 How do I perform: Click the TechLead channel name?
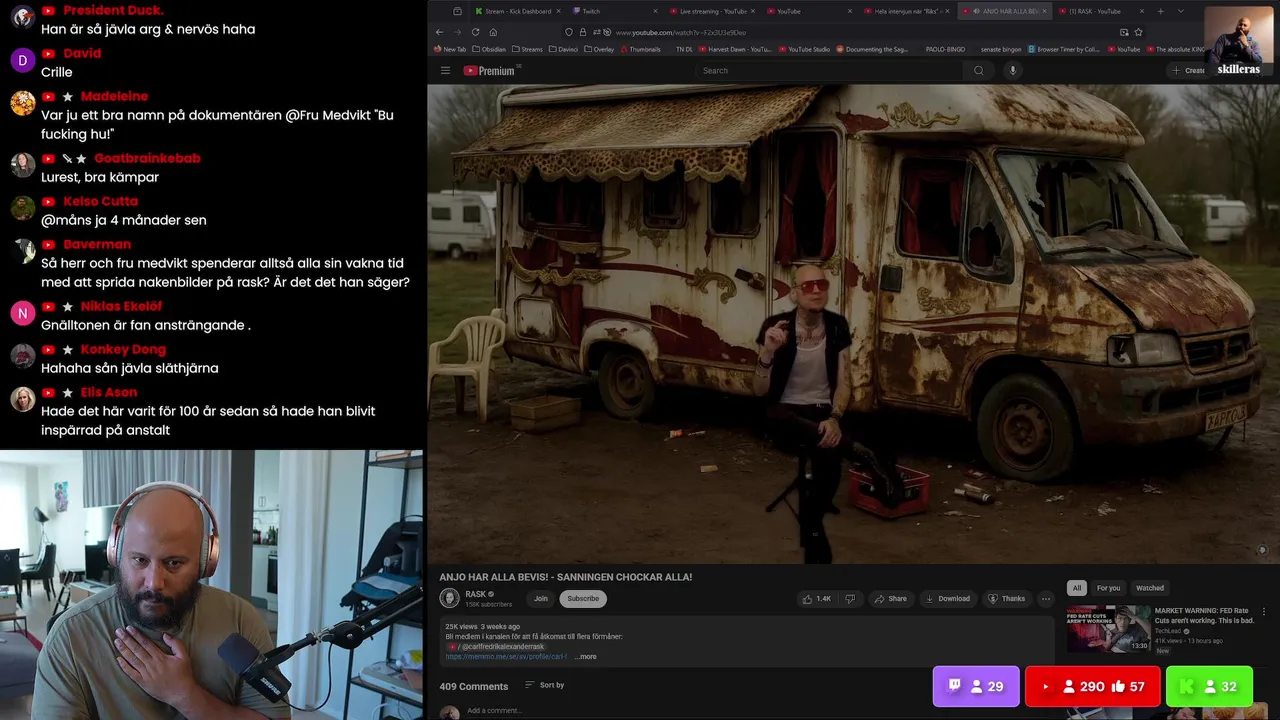pyautogui.click(x=1168, y=631)
